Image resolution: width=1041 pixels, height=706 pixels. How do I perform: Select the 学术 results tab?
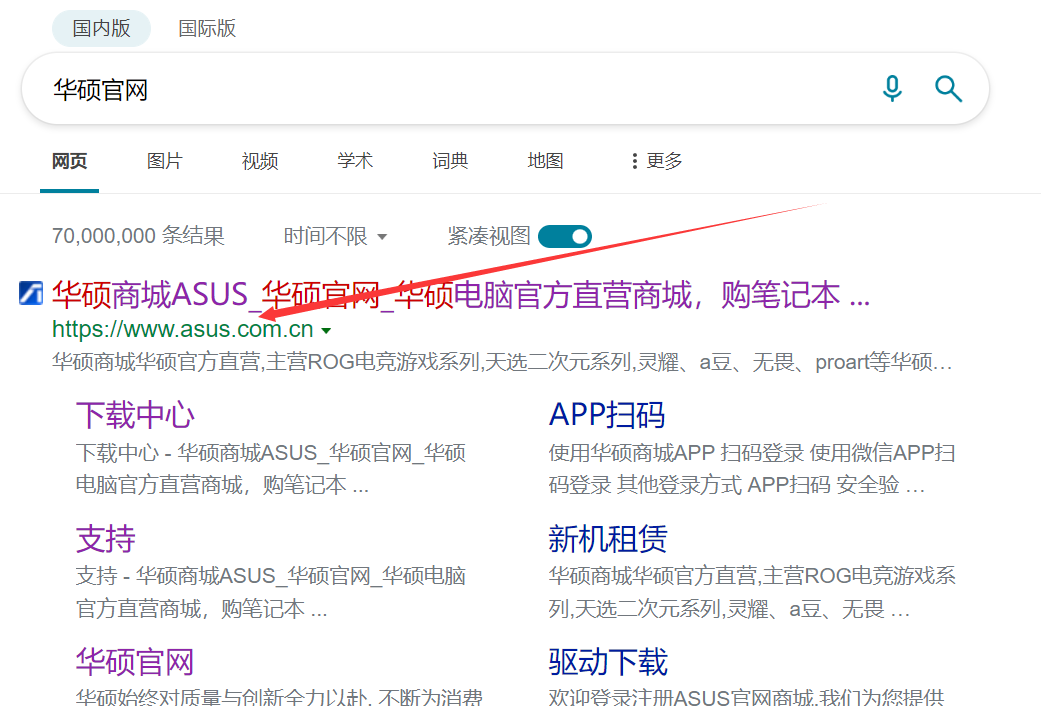pos(355,161)
